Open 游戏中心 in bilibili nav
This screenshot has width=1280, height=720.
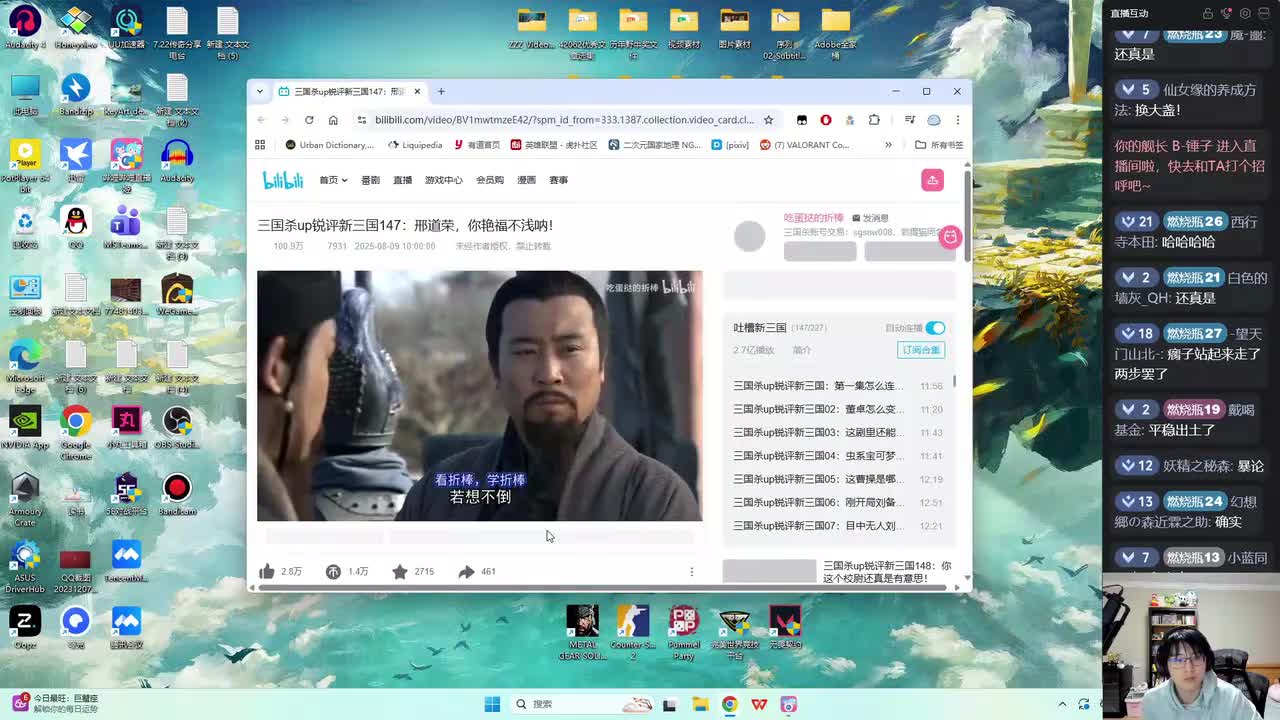(443, 180)
